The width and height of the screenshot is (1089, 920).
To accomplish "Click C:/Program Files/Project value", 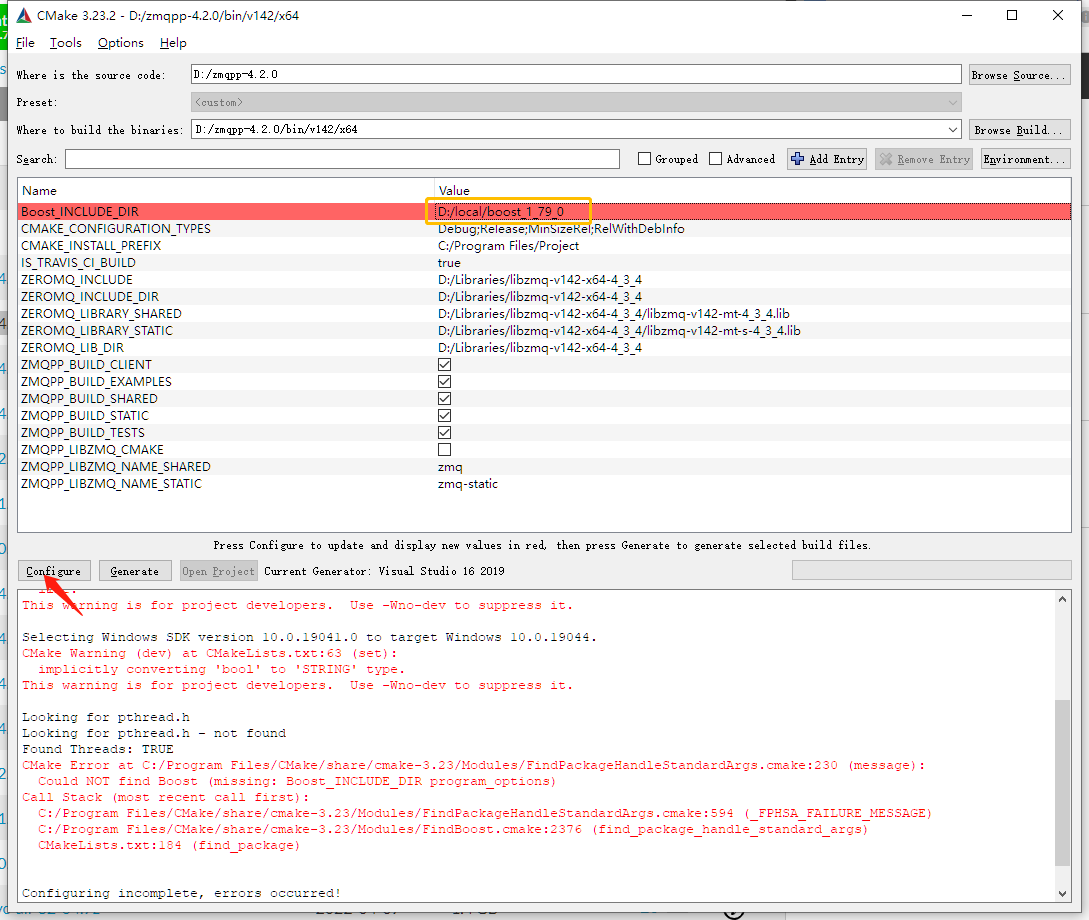I will click(x=508, y=246).
